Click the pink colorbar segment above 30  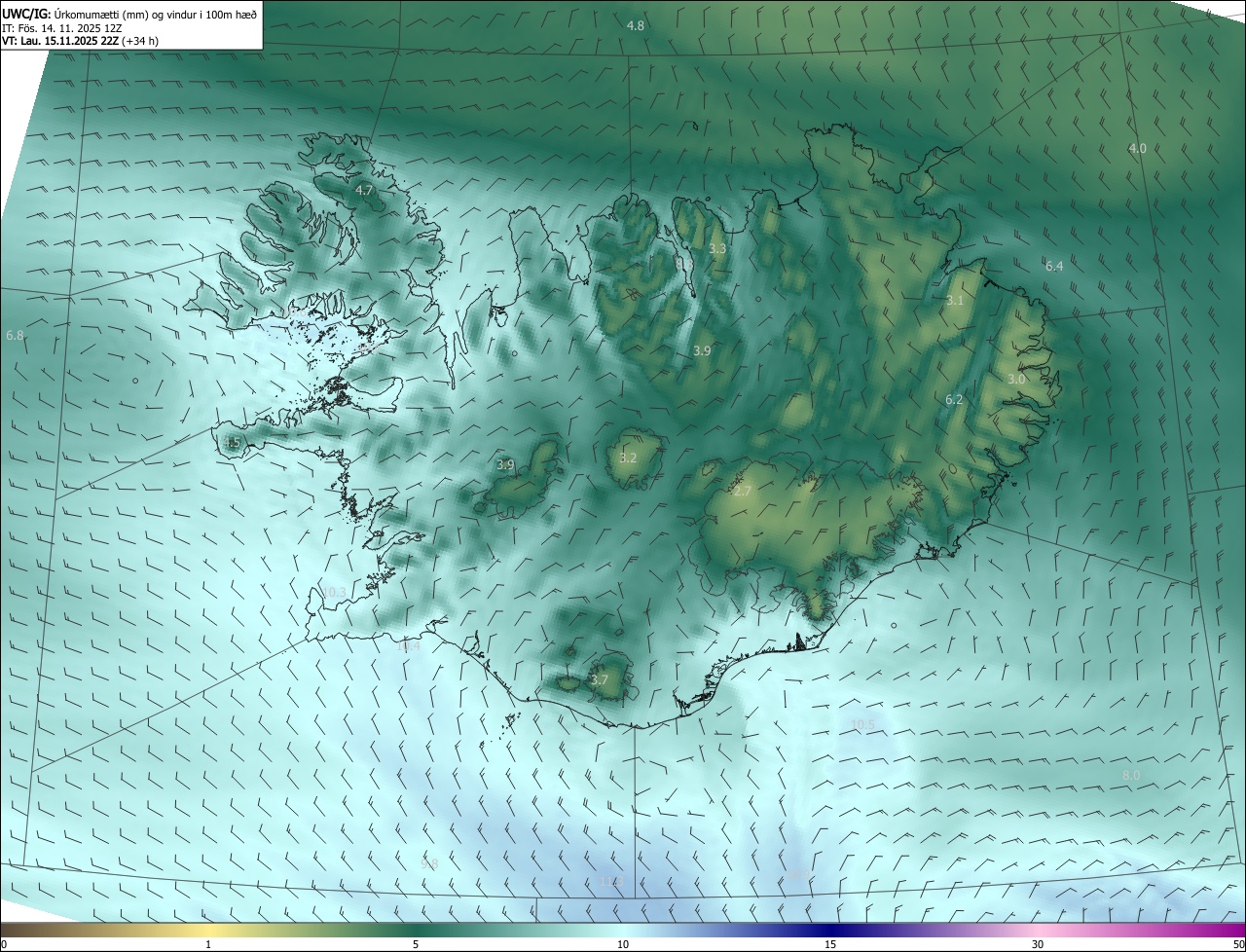pos(1038,930)
